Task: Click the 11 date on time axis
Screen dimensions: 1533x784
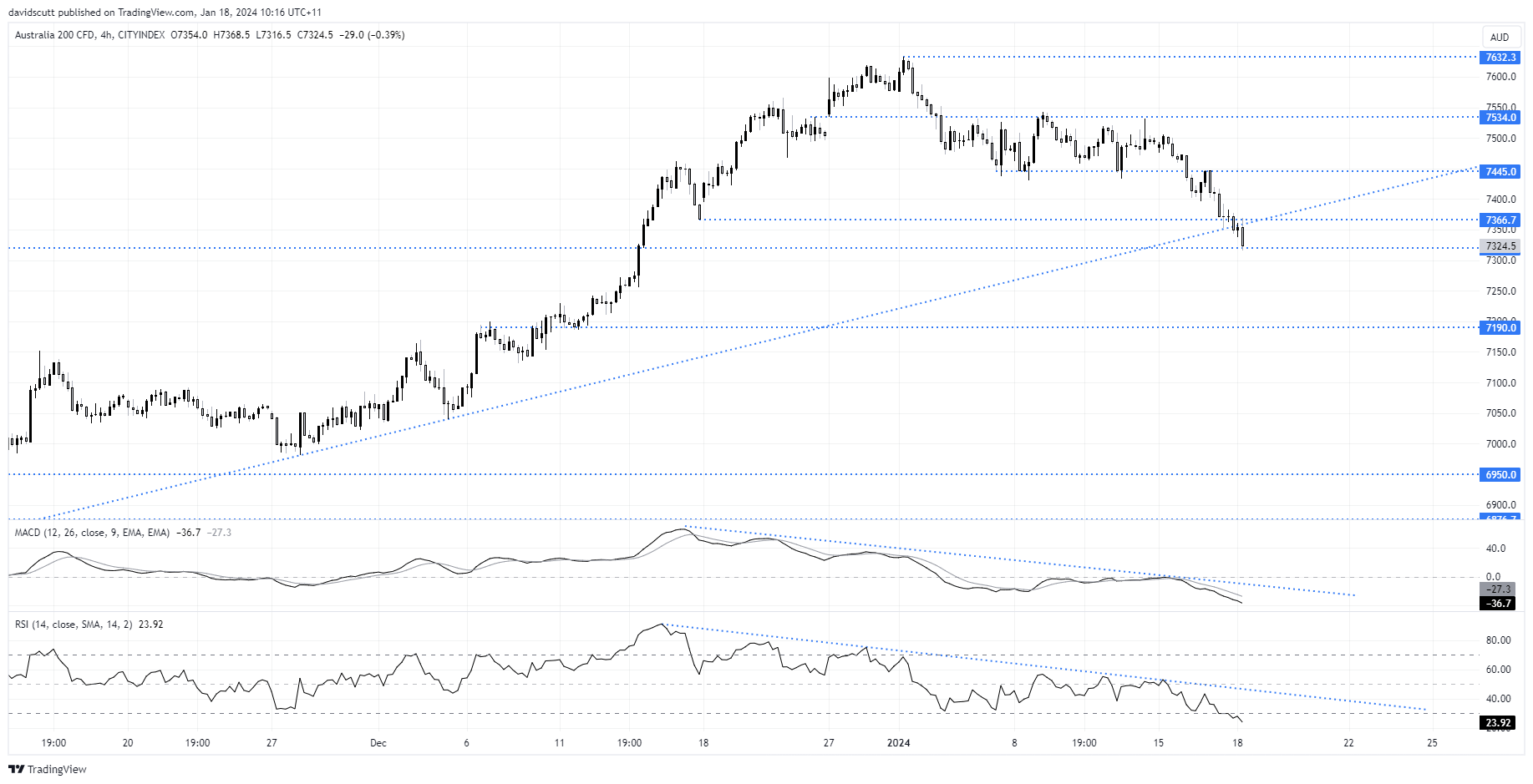Action: point(560,743)
